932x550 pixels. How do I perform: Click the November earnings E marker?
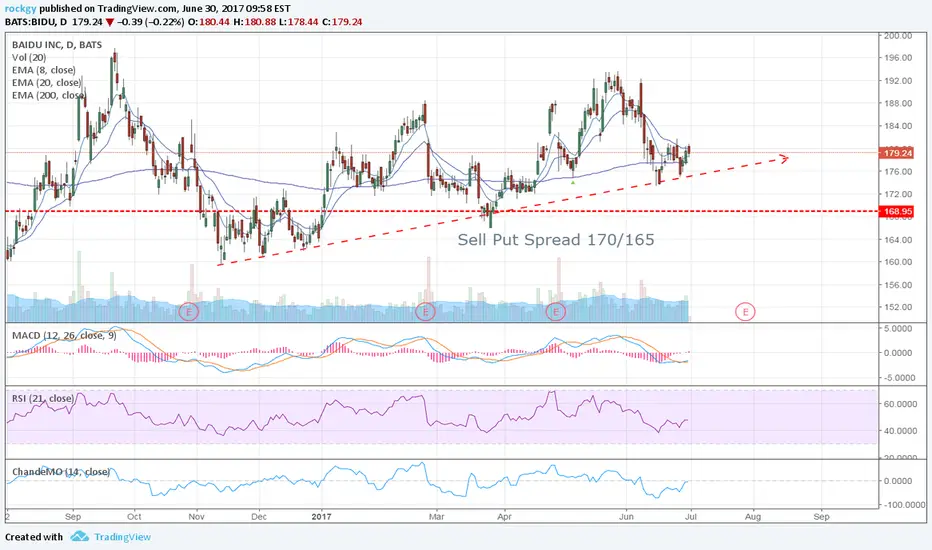[x=188, y=311]
